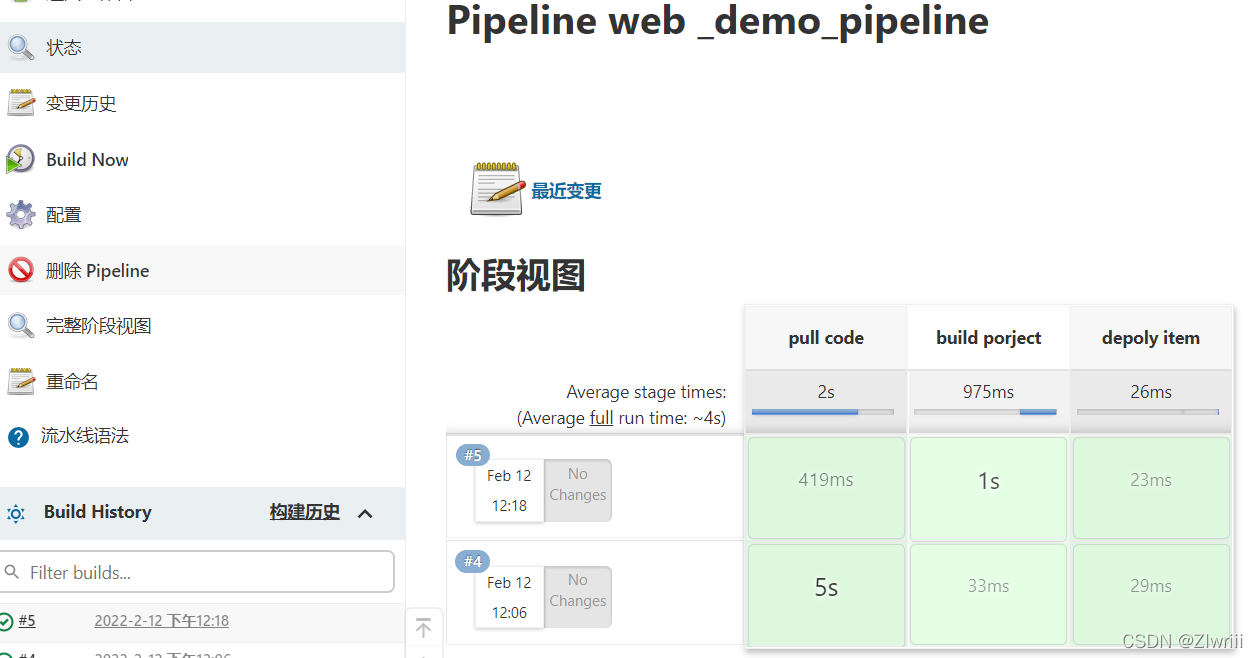Image resolution: width=1258 pixels, height=658 pixels.
Task: Click the green success icon for build #5
Action: point(6,621)
